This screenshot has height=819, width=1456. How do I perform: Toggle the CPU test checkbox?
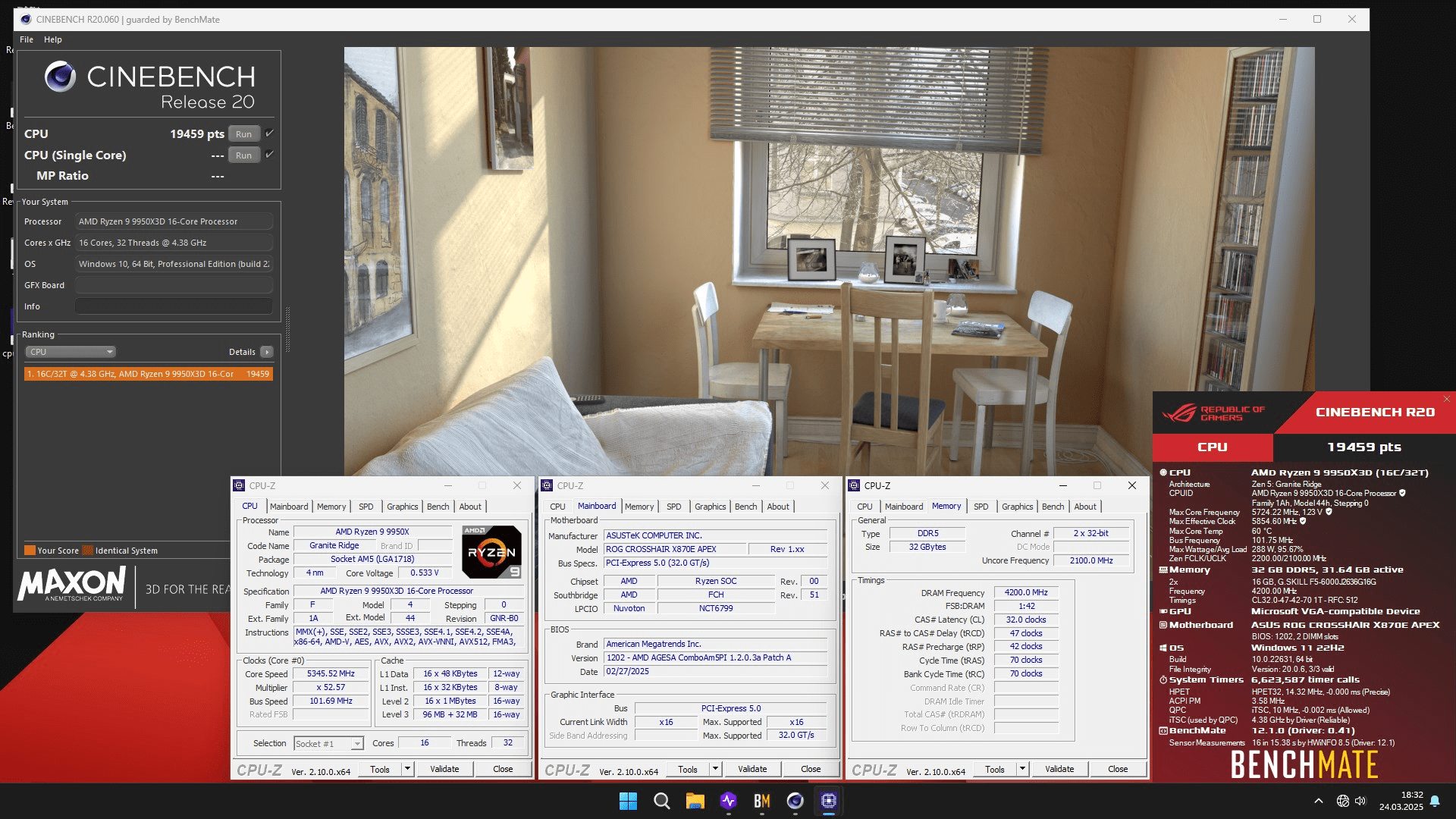[269, 133]
